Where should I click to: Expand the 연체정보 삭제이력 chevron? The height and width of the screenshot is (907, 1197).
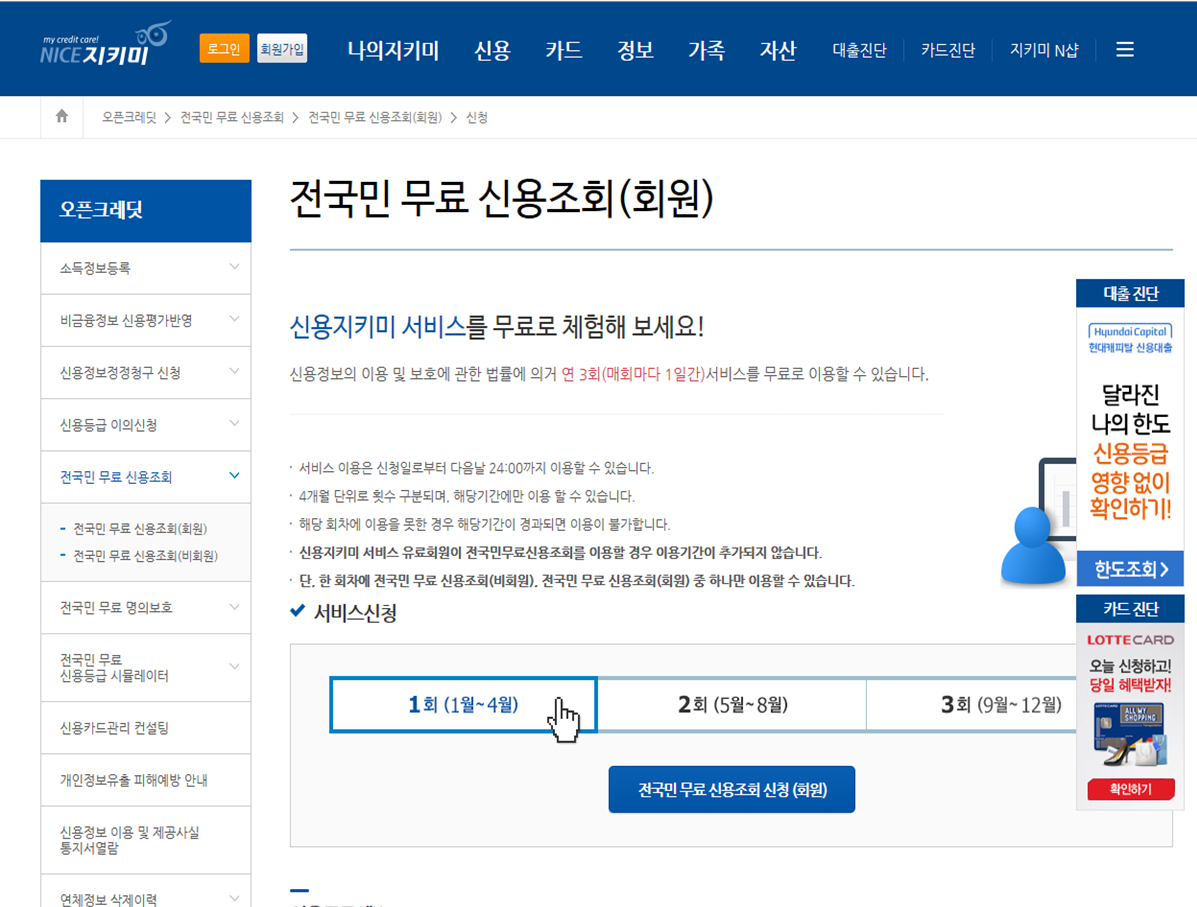pyautogui.click(x=234, y=899)
